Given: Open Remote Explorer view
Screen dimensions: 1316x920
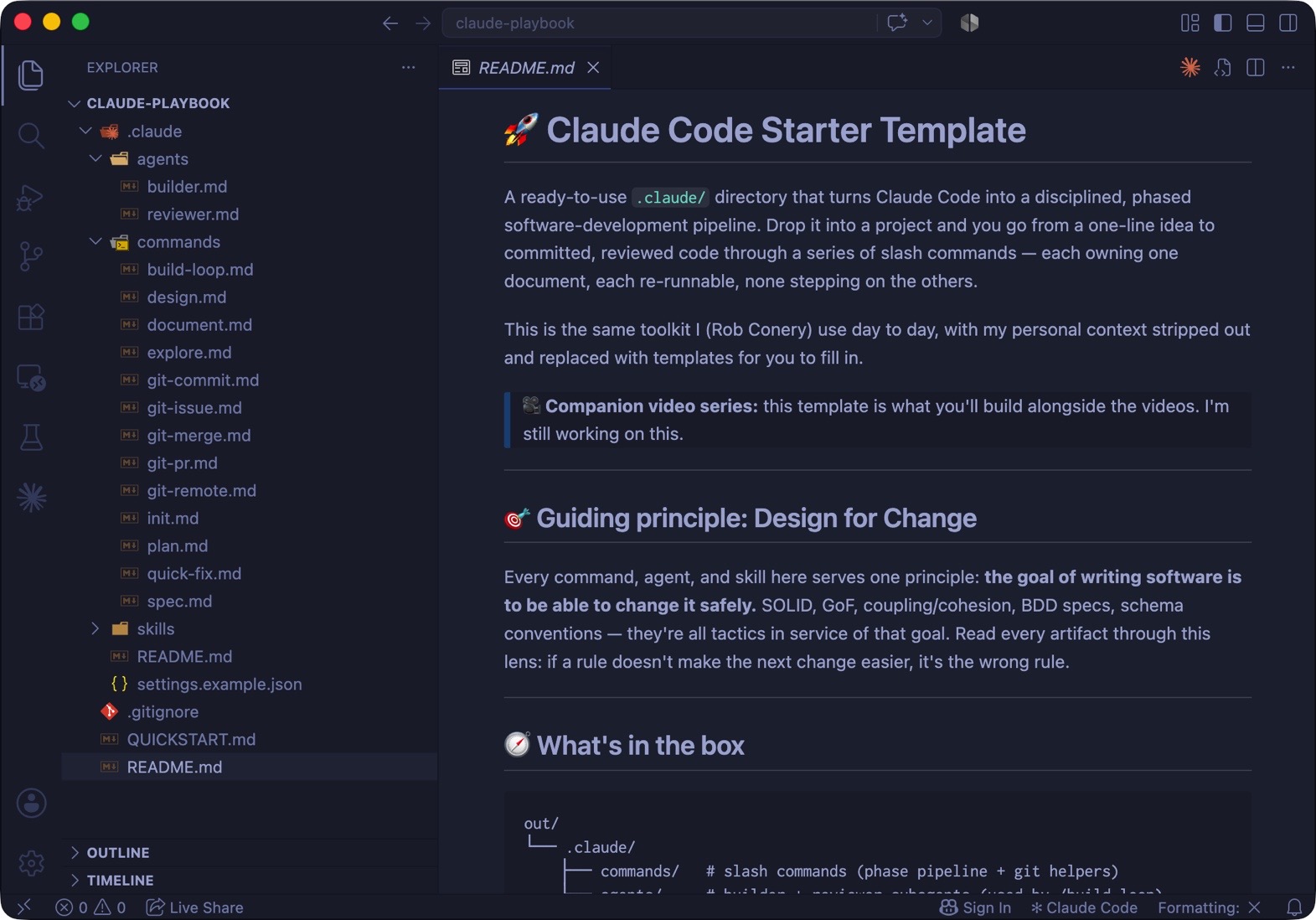Looking at the screenshot, I should (x=31, y=378).
